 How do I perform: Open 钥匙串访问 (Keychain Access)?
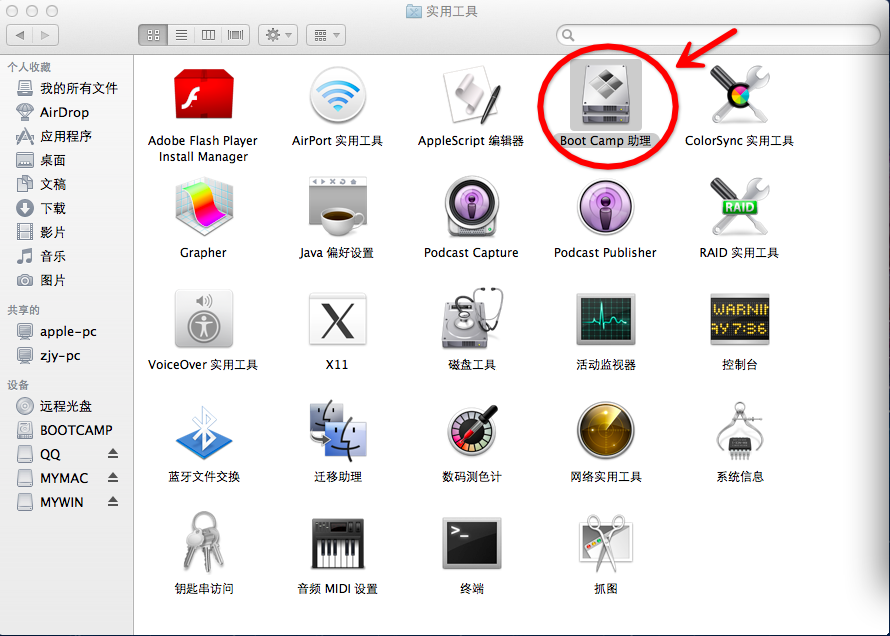[x=204, y=542]
